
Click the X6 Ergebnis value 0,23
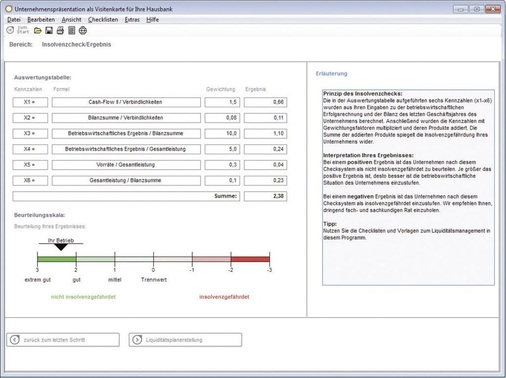[265, 180]
